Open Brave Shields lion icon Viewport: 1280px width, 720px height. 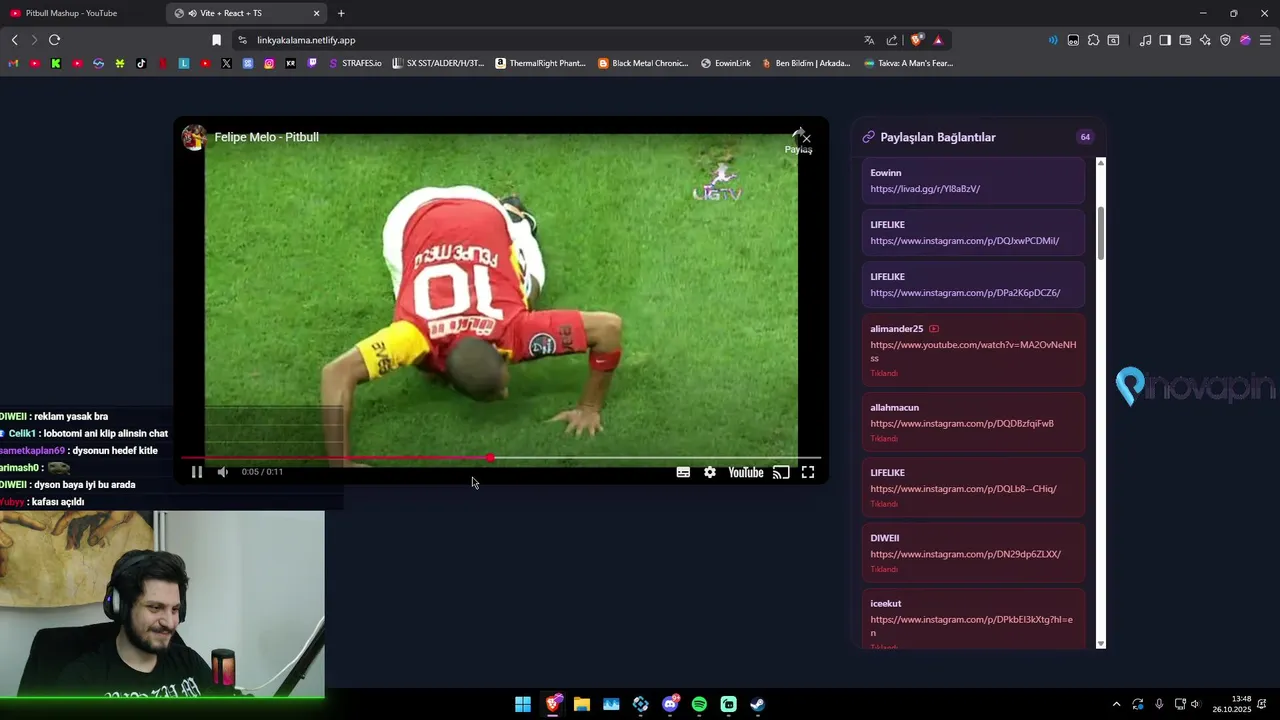coord(917,40)
